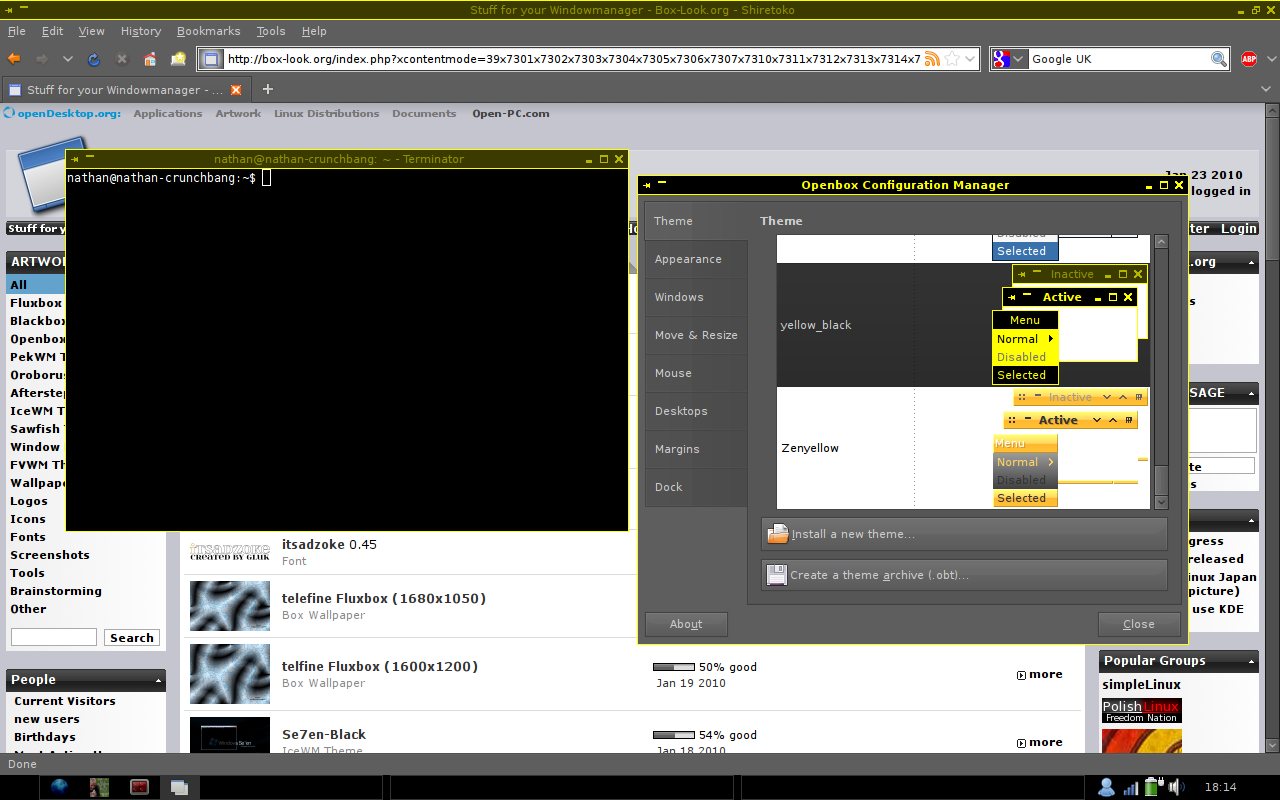
Task: Open the Edit menu
Action: [52, 31]
